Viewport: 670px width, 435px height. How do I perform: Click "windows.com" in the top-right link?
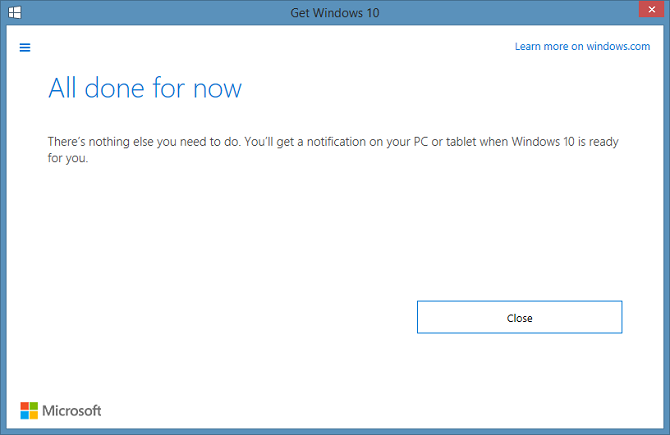[x=619, y=47]
